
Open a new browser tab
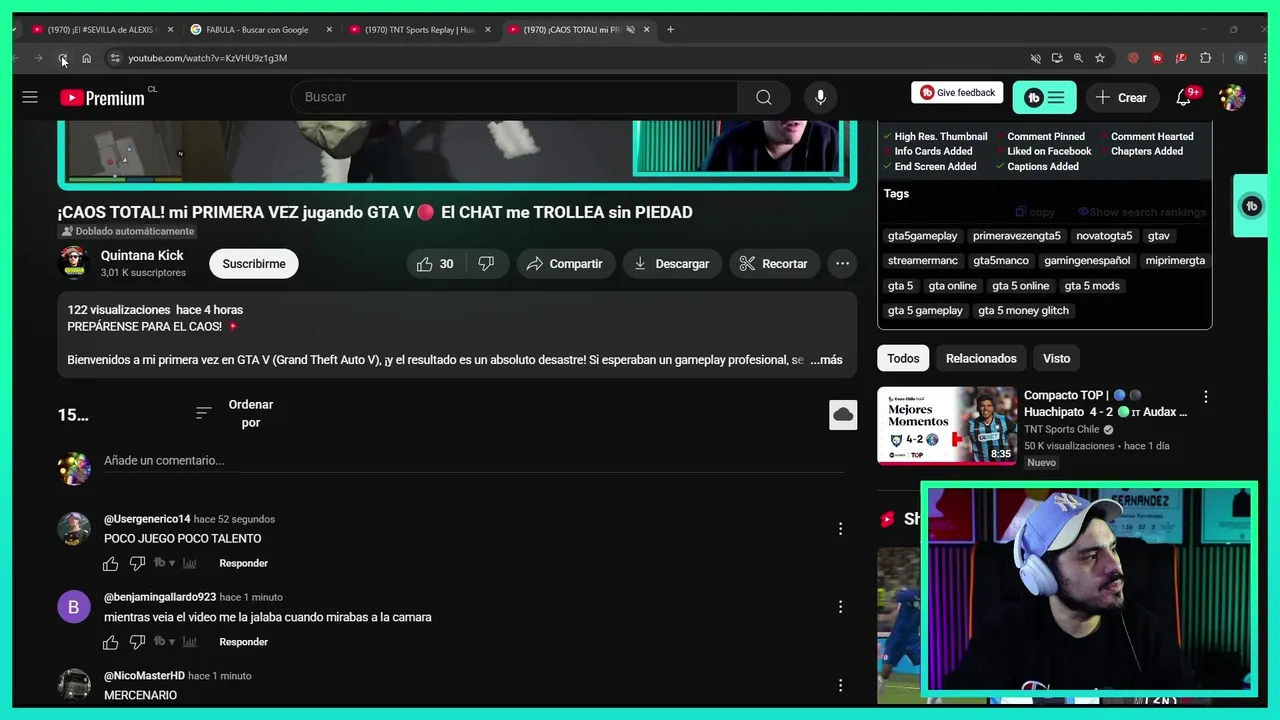tap(670, 29)
